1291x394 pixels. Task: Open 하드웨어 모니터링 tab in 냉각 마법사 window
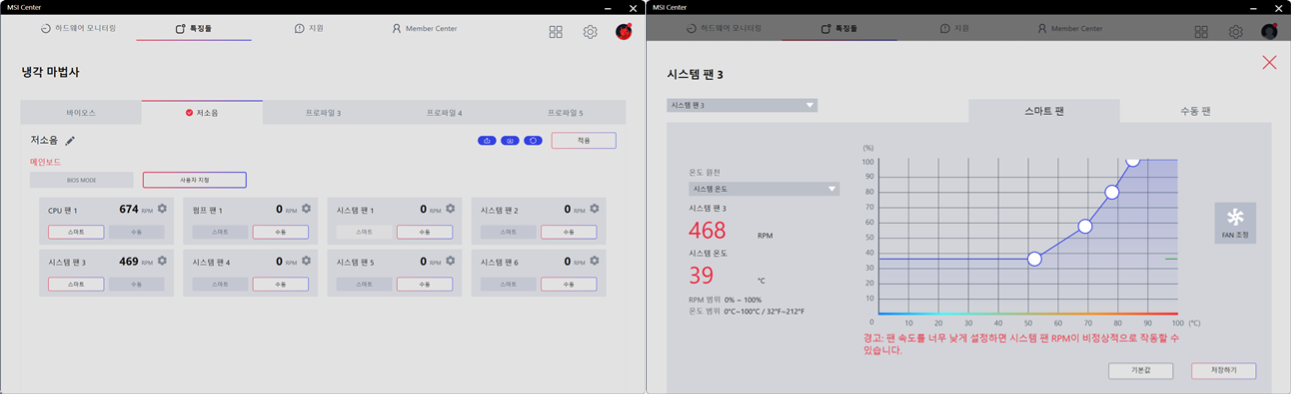(x=79, y=28)
